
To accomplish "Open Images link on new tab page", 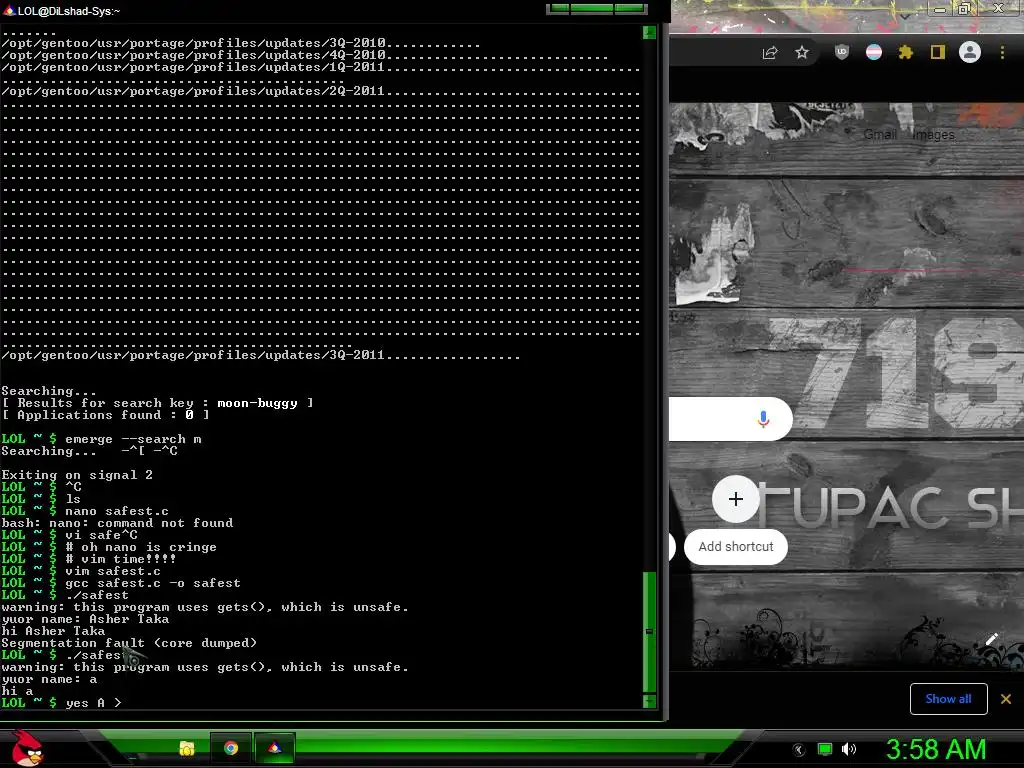I will [x=933, y=135].
